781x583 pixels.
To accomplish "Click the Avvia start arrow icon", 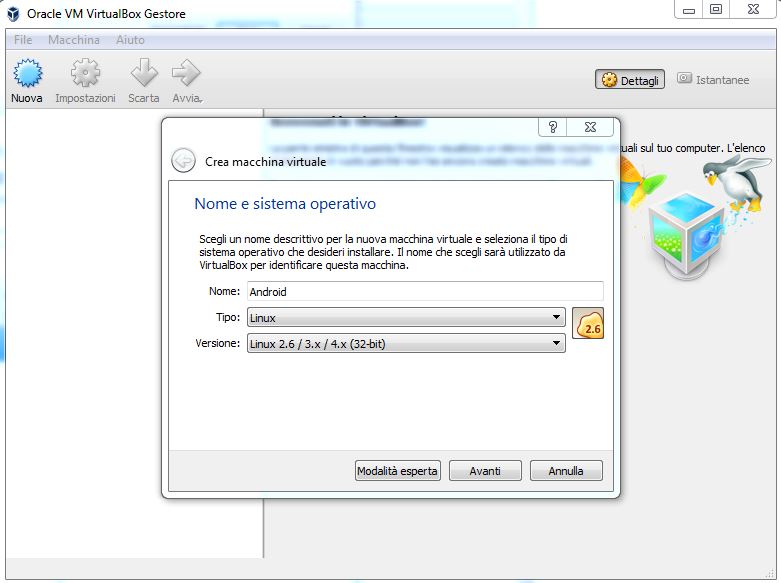I will [x=186, y=75].
